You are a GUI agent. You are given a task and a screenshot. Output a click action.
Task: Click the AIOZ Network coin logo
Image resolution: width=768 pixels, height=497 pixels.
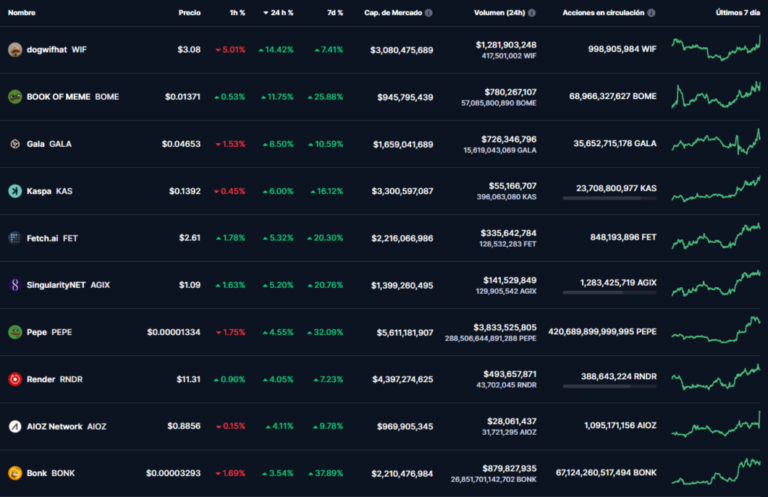(x=15, y=426)
